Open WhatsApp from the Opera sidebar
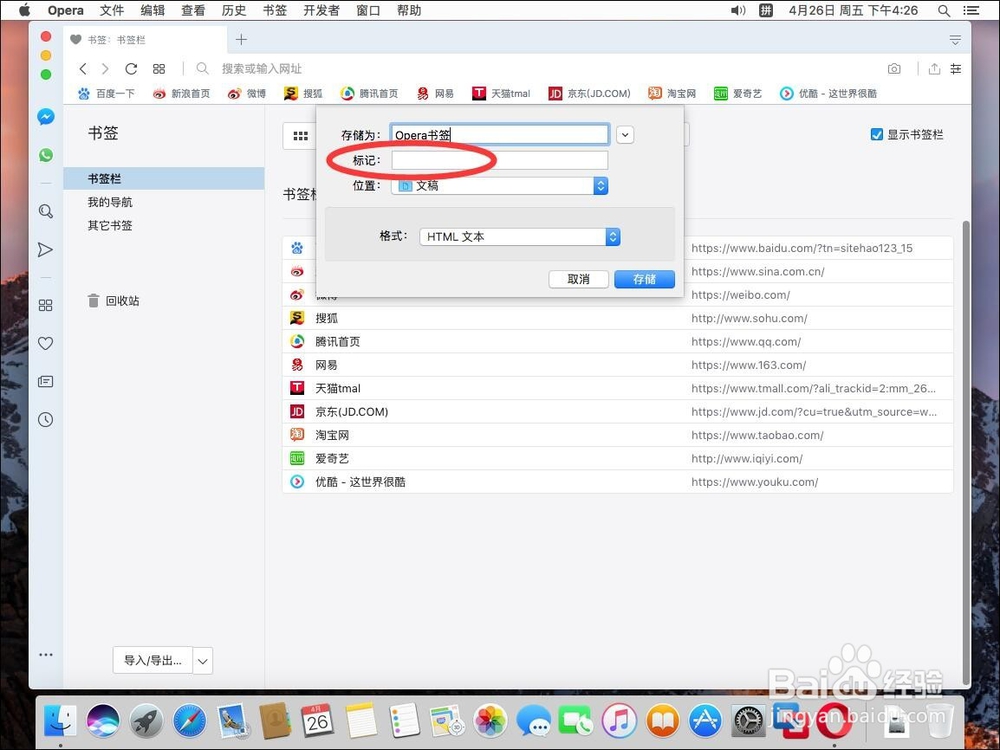The width and height of the screenshot is (1000, 750). 45,155
